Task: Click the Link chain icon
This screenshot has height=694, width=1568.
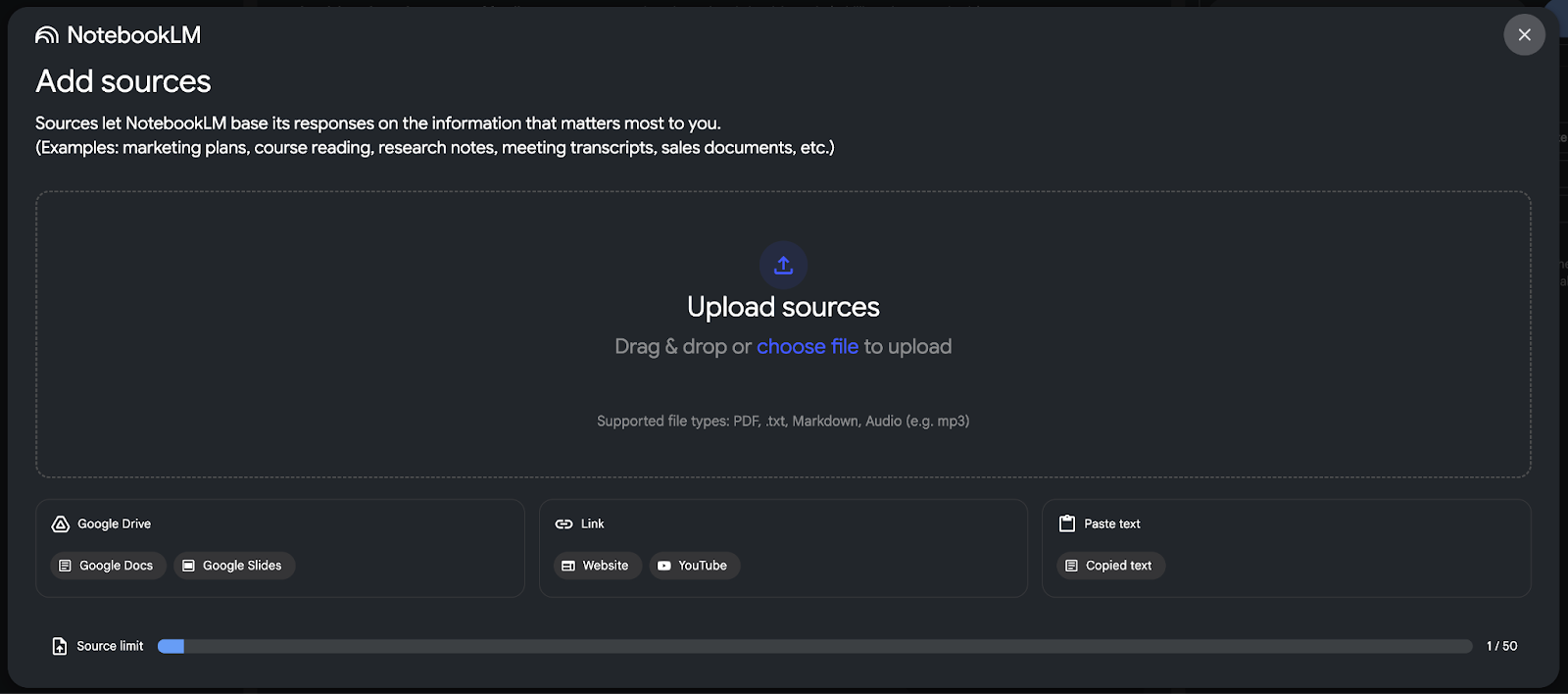Action: click(563, 524)
